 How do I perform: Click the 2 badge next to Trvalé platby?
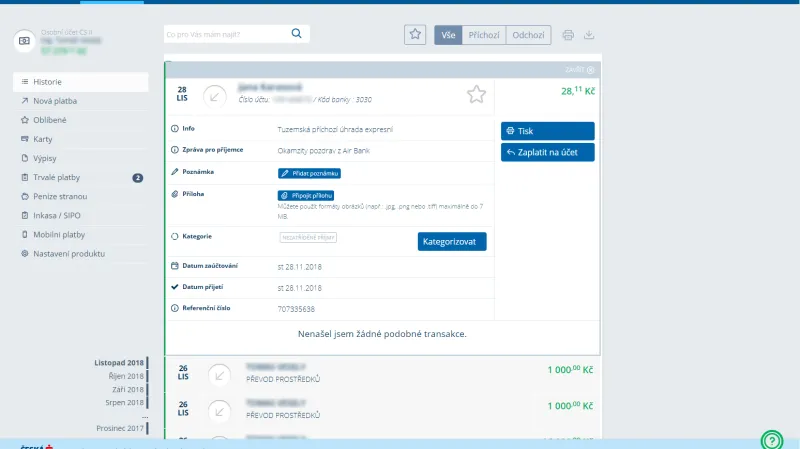tap(138, 178)
